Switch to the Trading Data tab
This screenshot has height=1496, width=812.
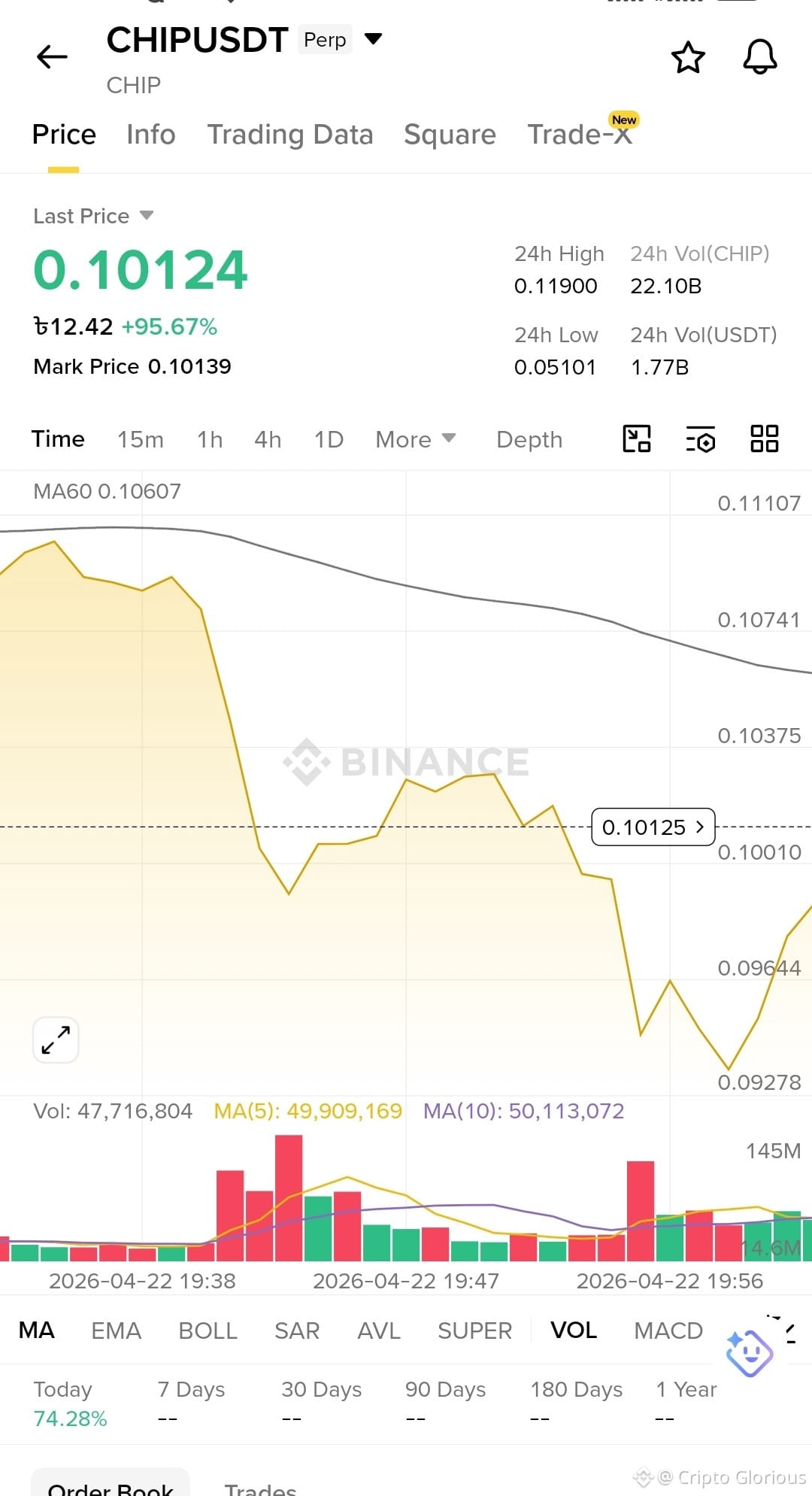(x=290, y=135)
